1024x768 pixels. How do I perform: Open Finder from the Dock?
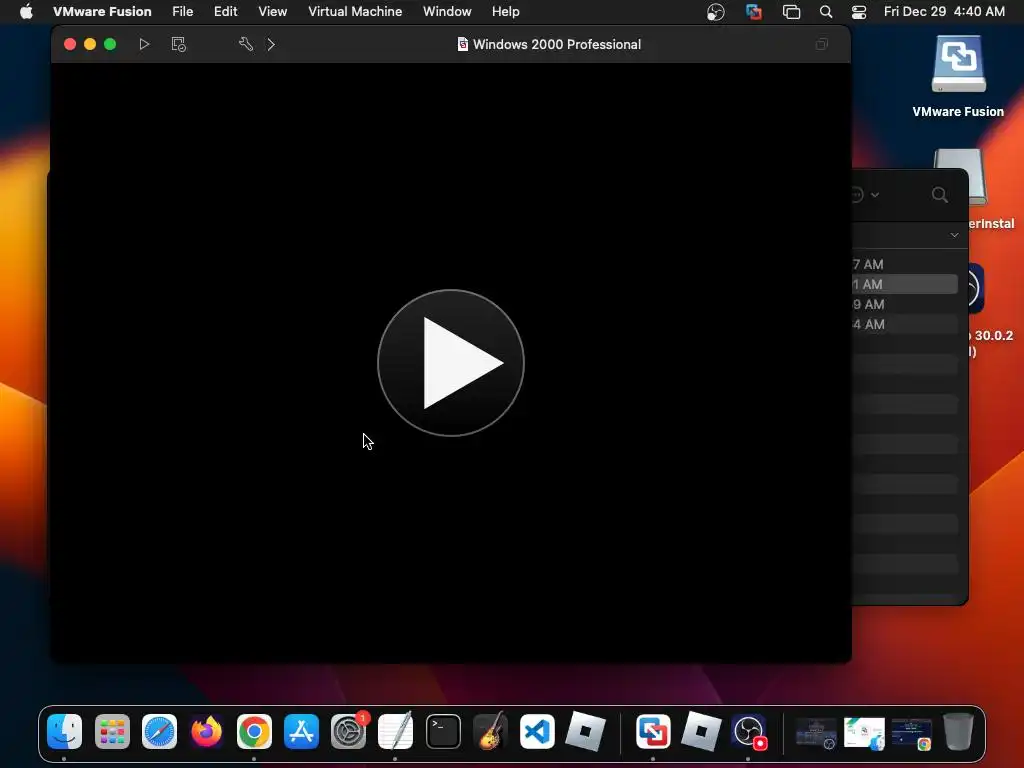[64, 731]
